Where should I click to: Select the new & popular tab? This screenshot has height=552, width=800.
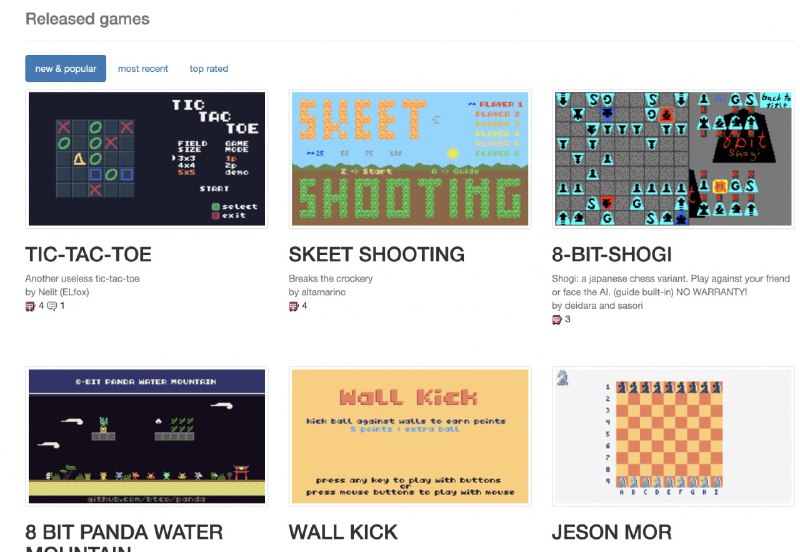(x=65, y=68)
